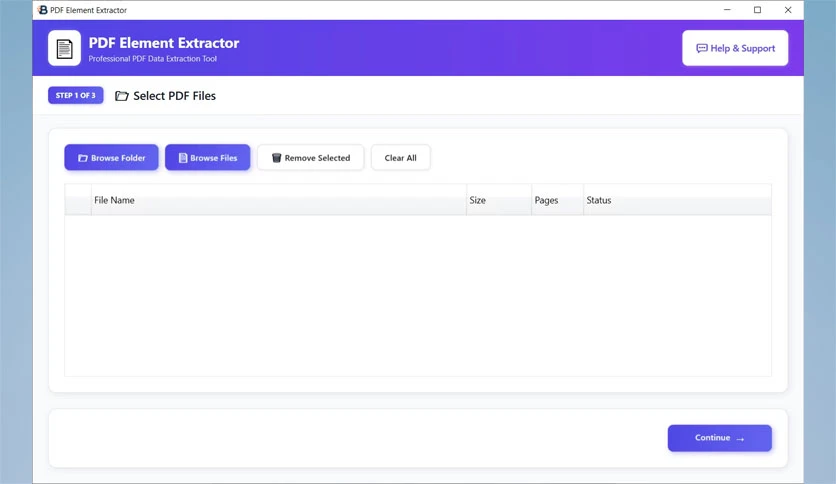Click the PDF Element Extractor header title
The image size is (836, 484).
(x=164, y=43)
